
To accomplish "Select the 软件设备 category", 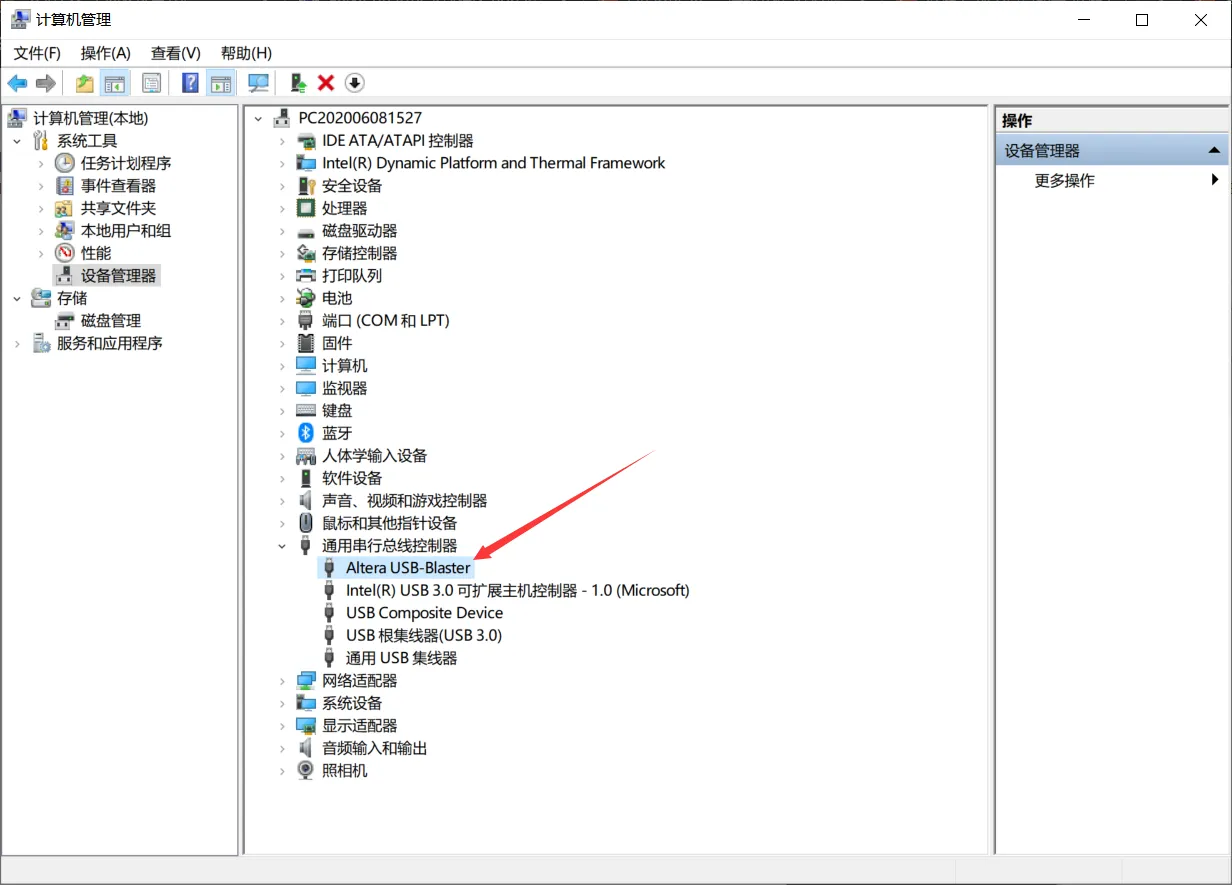I will 352,478.
